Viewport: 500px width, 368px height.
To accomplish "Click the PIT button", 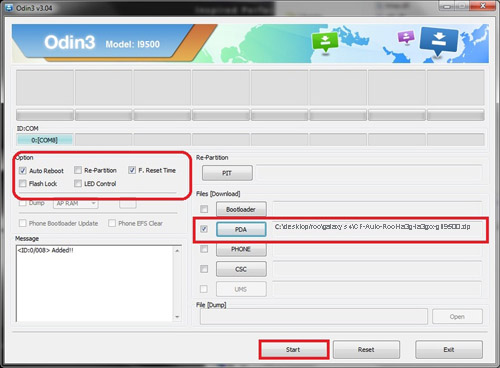I will click(227, 173).
